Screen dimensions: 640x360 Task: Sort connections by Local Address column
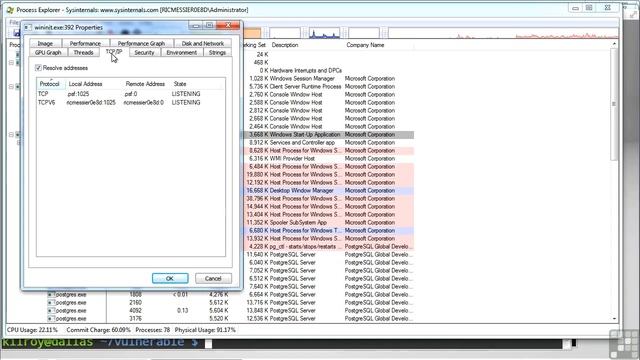tap(94, 84)
